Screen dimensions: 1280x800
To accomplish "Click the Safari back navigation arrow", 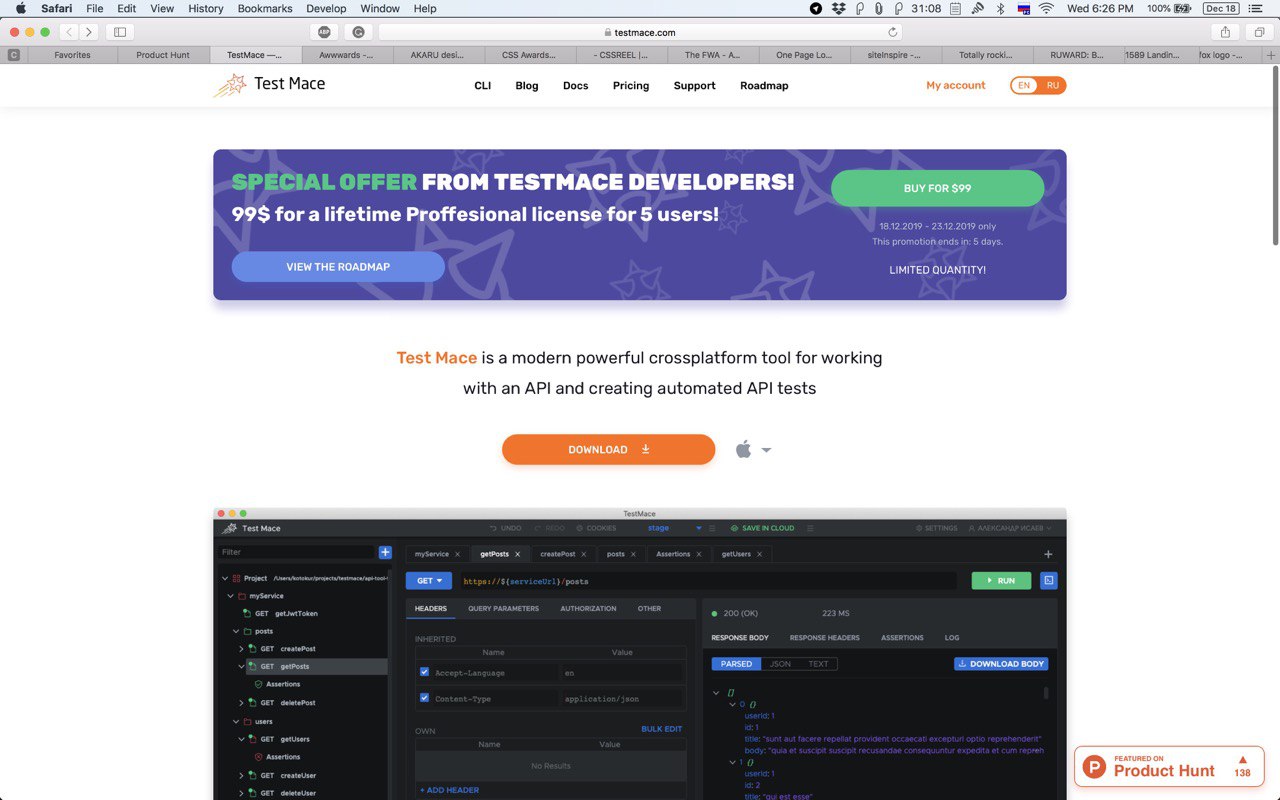I will (68, 32).
